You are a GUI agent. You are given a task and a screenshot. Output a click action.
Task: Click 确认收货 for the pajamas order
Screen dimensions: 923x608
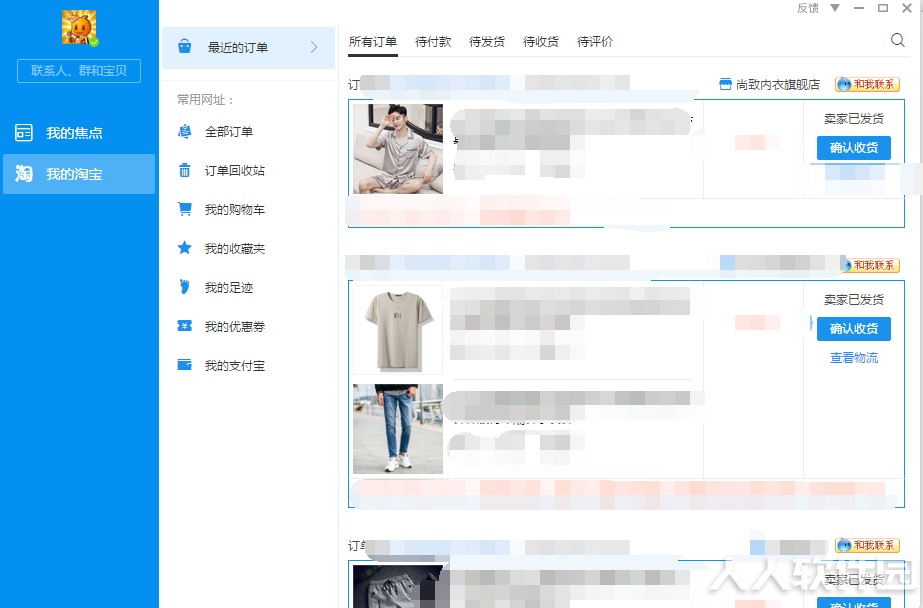pos(854,148)
